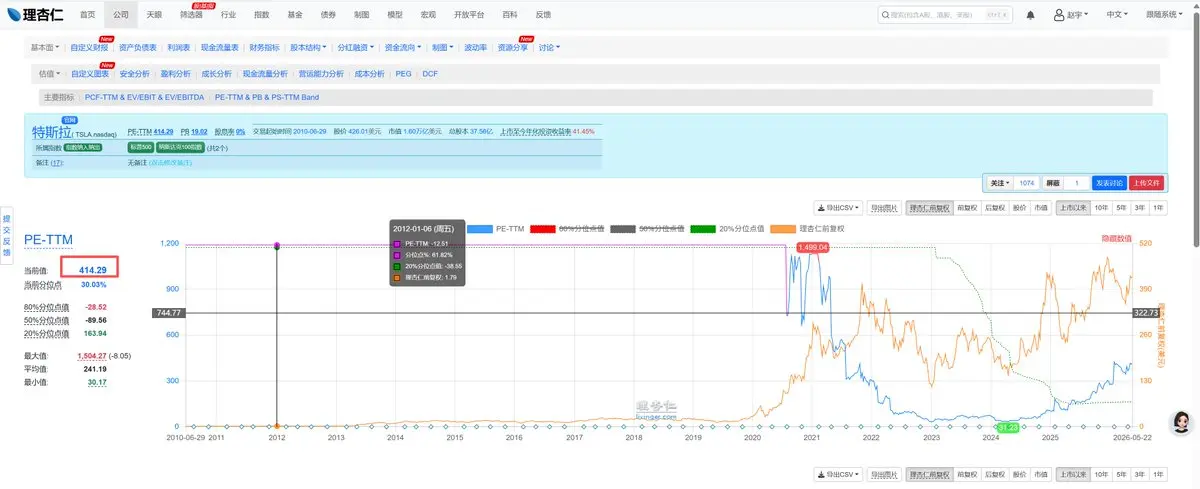
Task: Select top 前复权 price mode
Action: pyautogui.click(x=966, y=208)
